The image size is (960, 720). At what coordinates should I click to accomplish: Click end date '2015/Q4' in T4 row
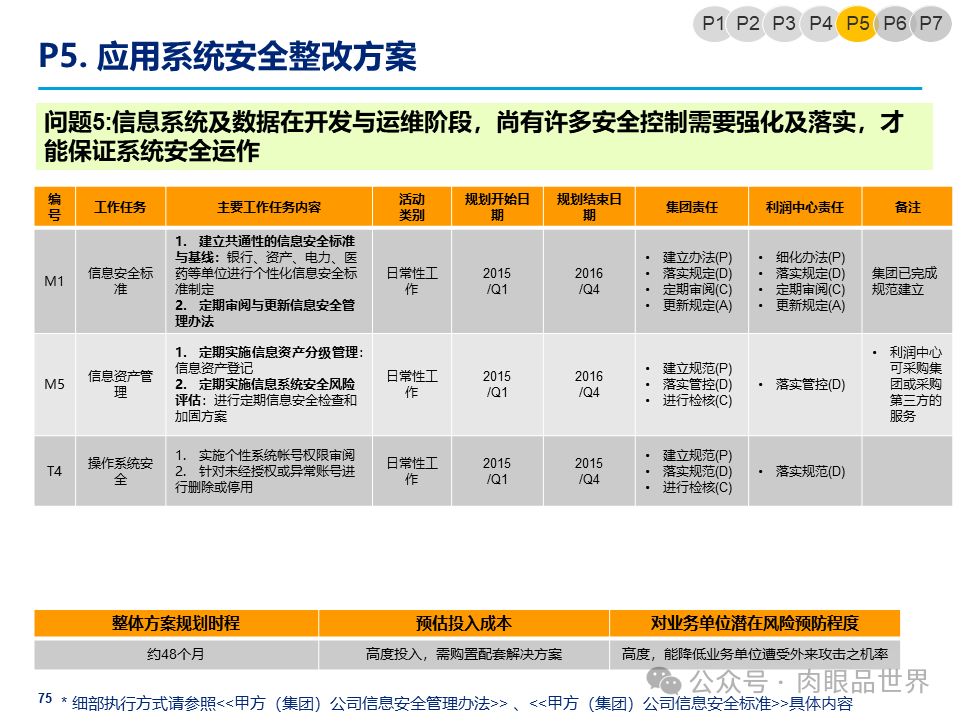[589, 471]
